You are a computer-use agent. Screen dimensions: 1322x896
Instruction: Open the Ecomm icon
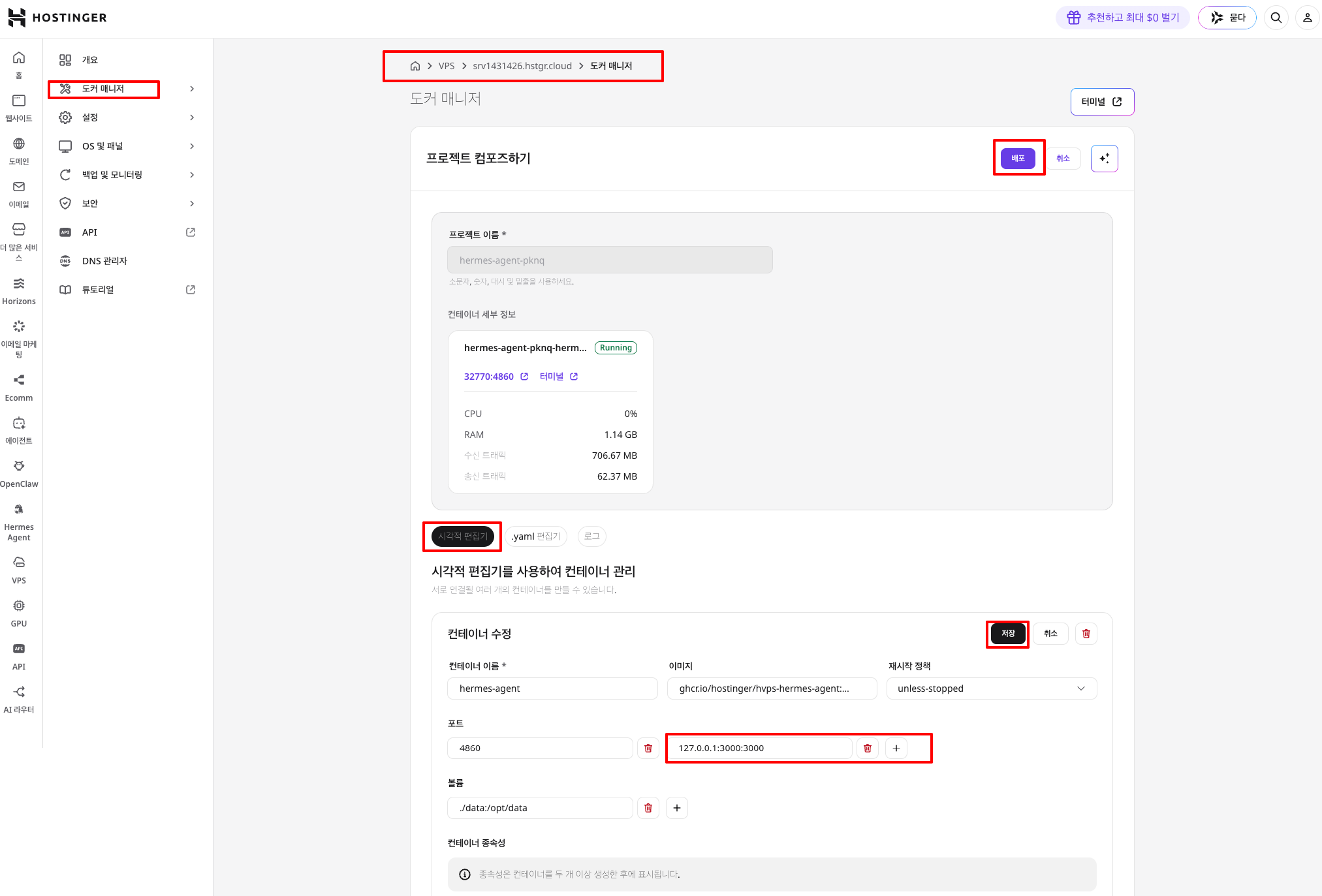pyautogui.click(x=19, y=380)
